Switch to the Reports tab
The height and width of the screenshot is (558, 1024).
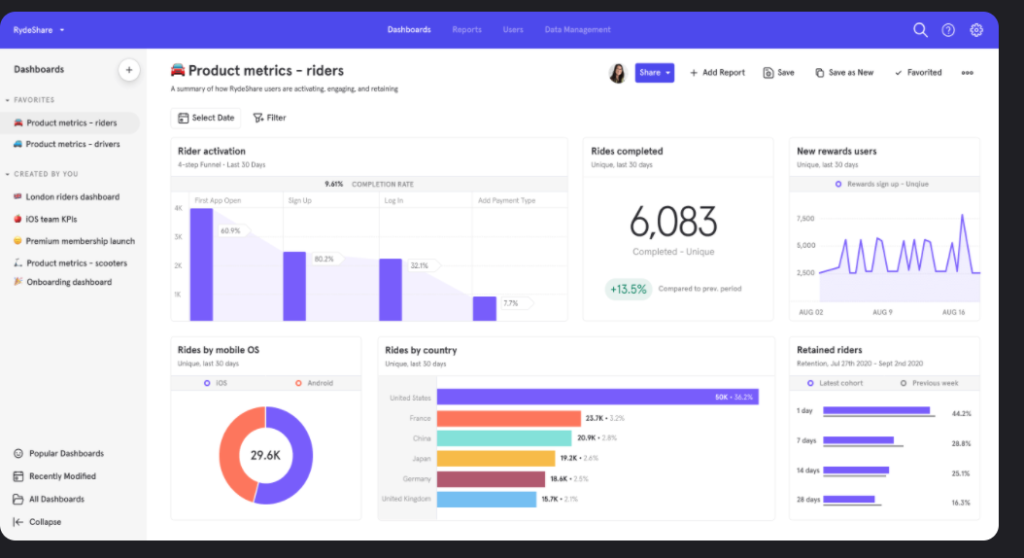467,30
